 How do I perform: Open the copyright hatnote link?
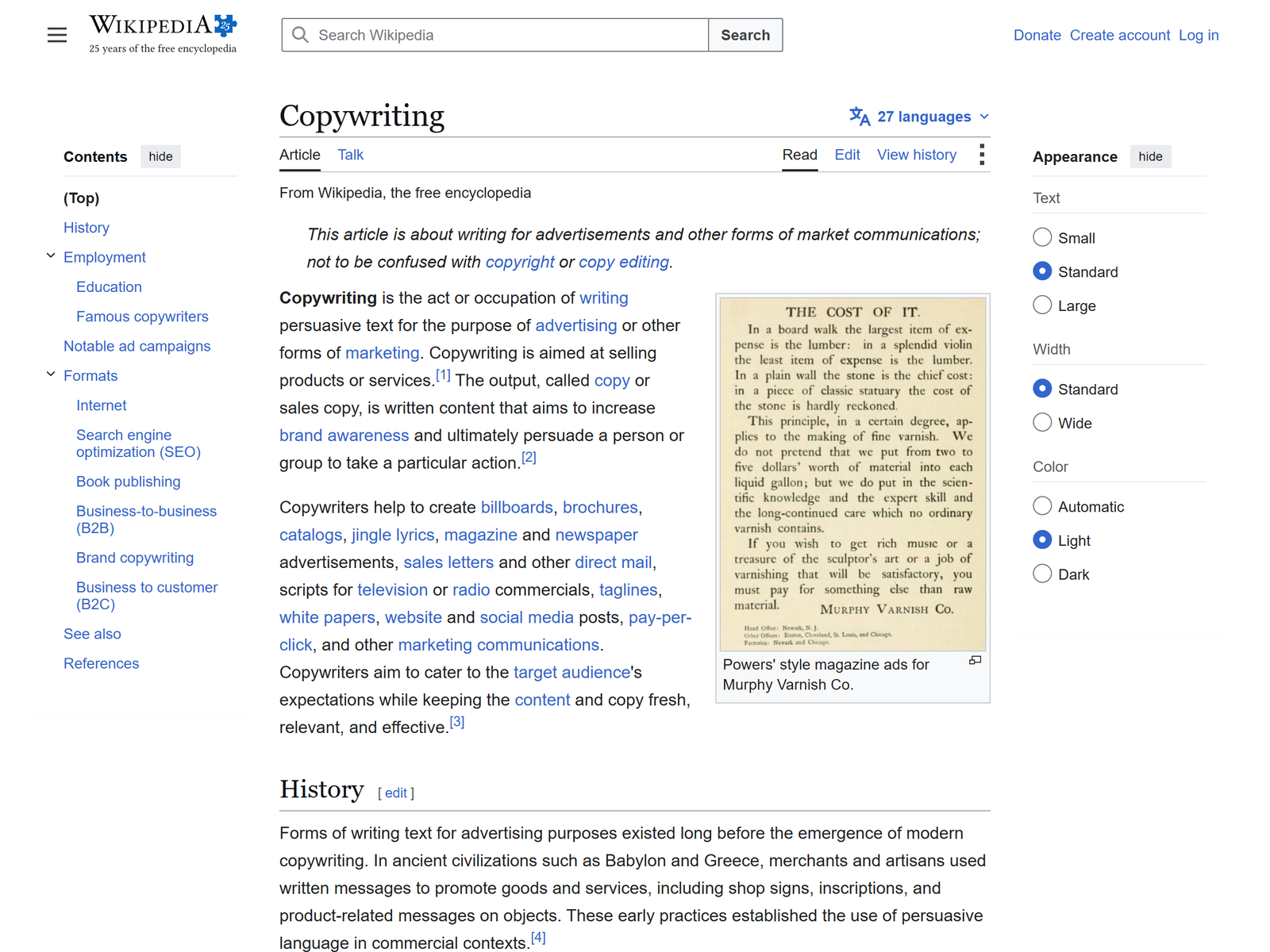[x=520, y=262]
